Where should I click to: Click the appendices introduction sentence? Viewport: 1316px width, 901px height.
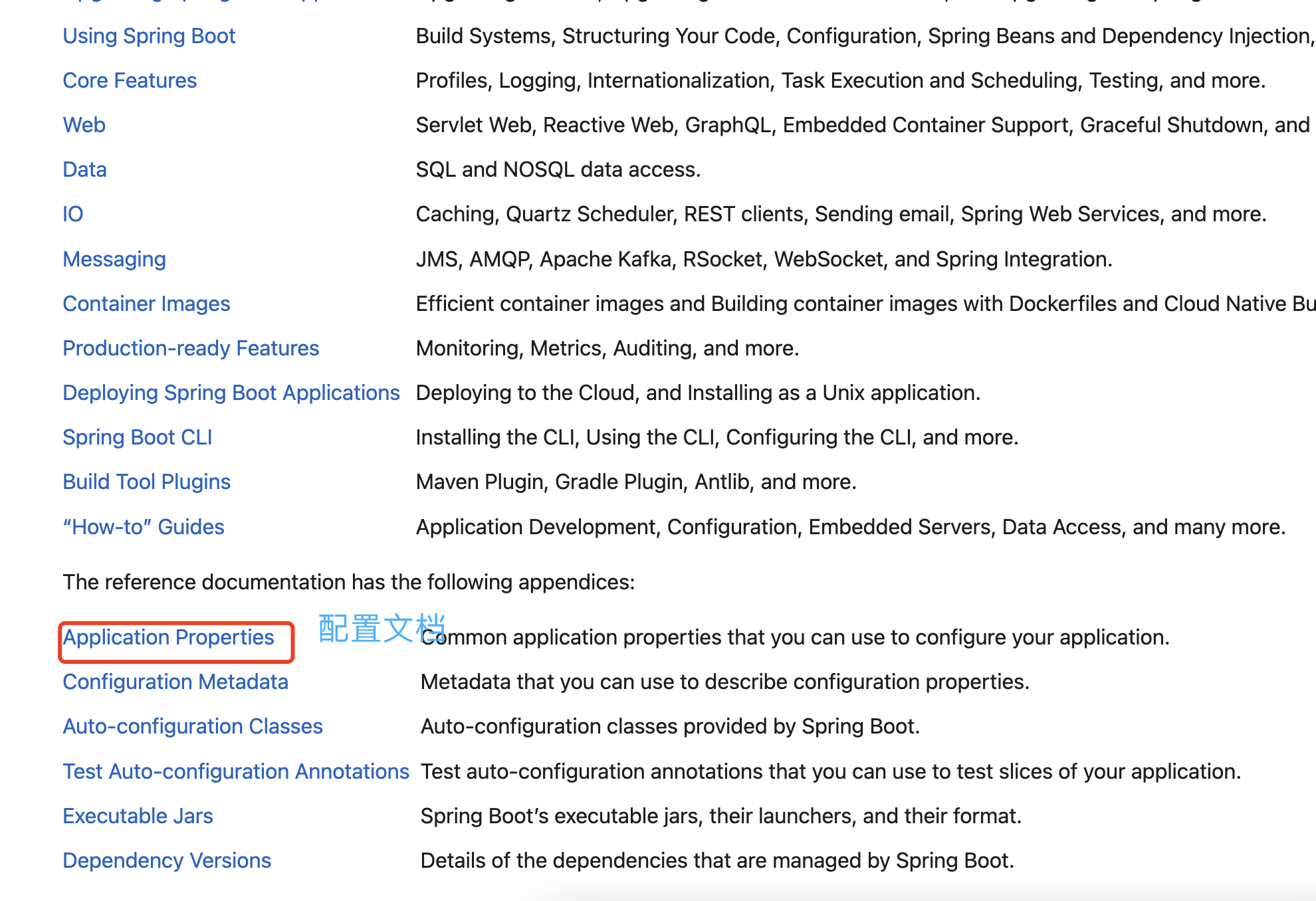[x=348, y=582]
